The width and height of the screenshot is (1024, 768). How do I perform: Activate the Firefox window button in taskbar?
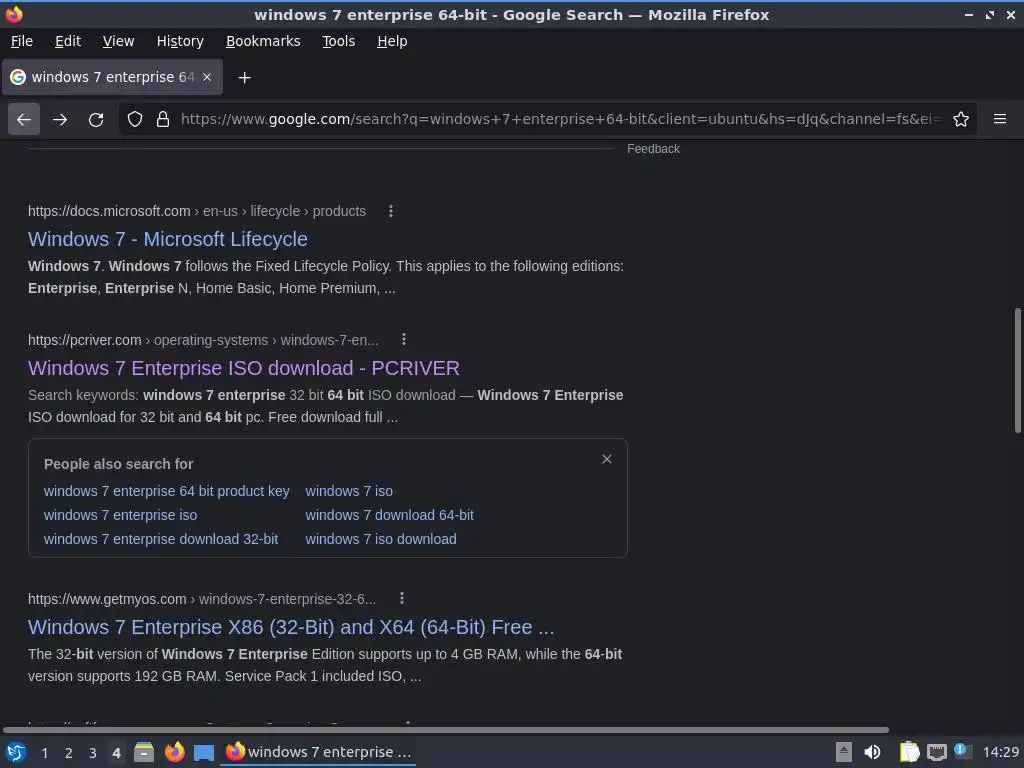coord(318,752)
